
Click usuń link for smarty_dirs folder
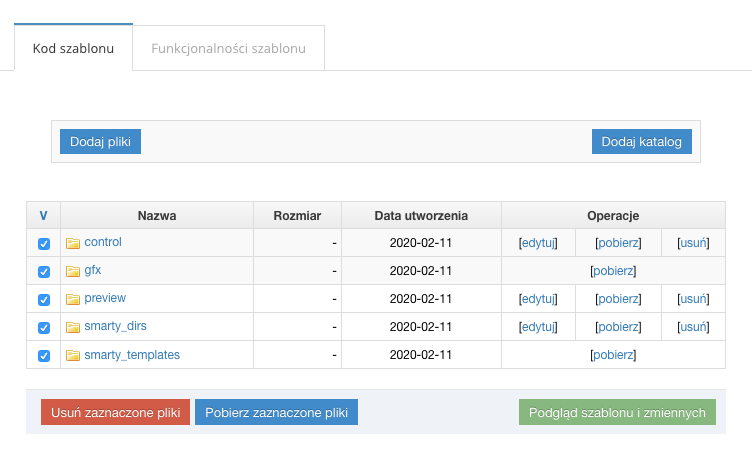point(693,327)
